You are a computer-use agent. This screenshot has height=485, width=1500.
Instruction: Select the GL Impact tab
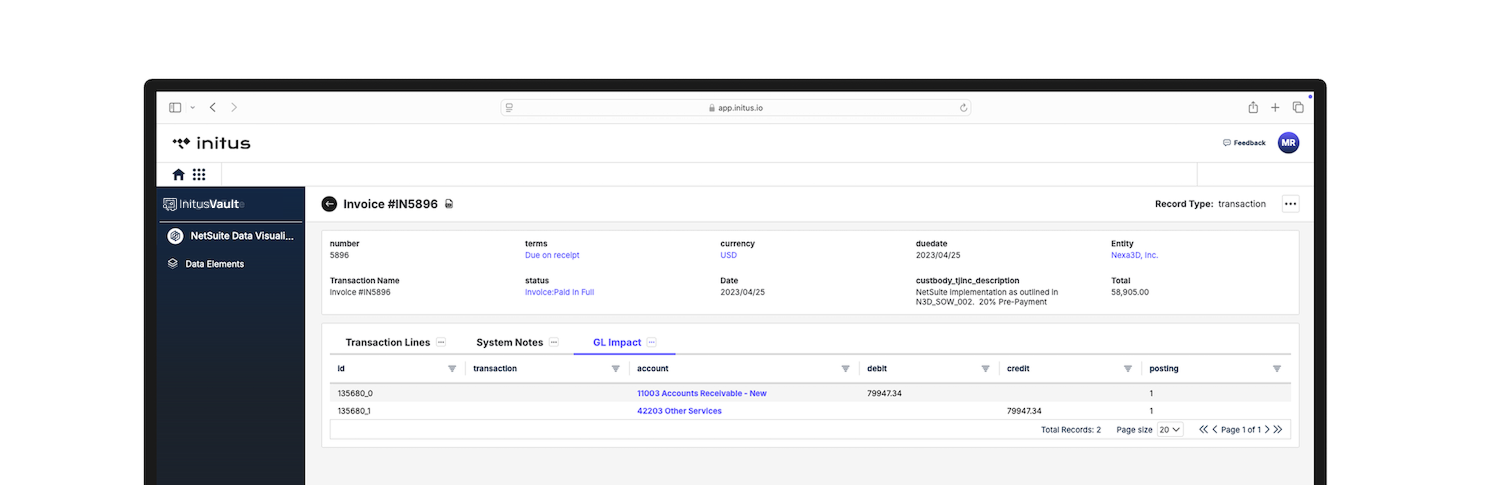(617, 342)
